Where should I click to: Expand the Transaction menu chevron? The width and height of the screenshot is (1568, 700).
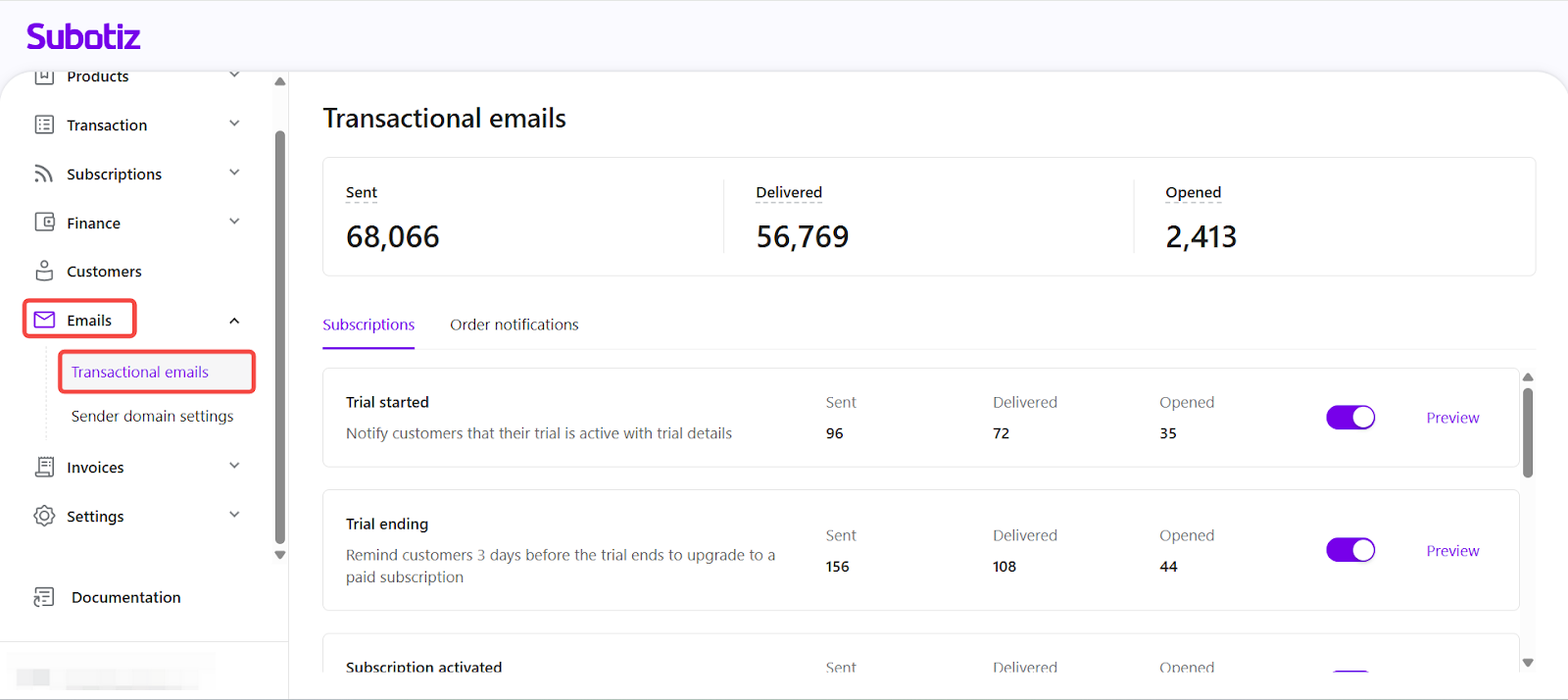(234, 124)
